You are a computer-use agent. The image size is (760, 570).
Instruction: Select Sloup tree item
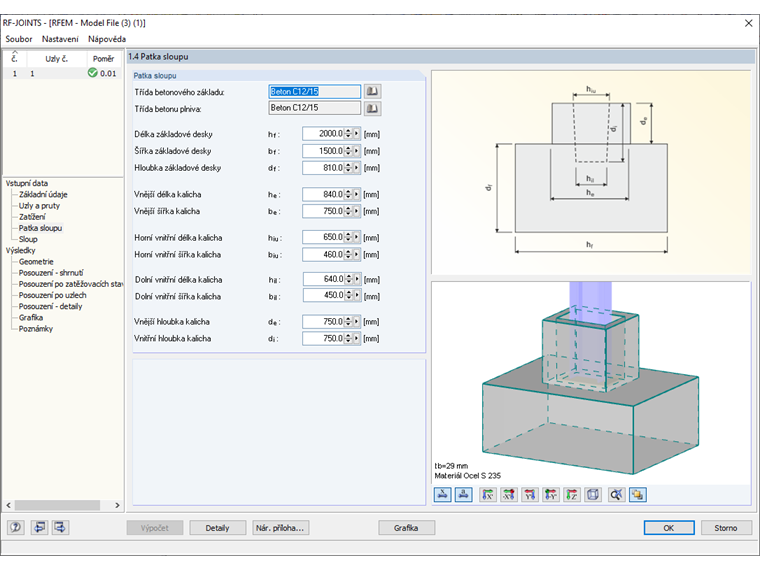pos(28,239)
